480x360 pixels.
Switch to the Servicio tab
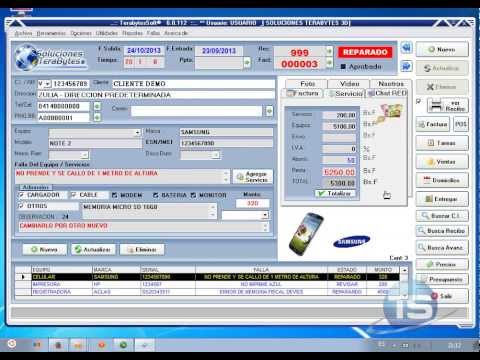tap(346, 94)
